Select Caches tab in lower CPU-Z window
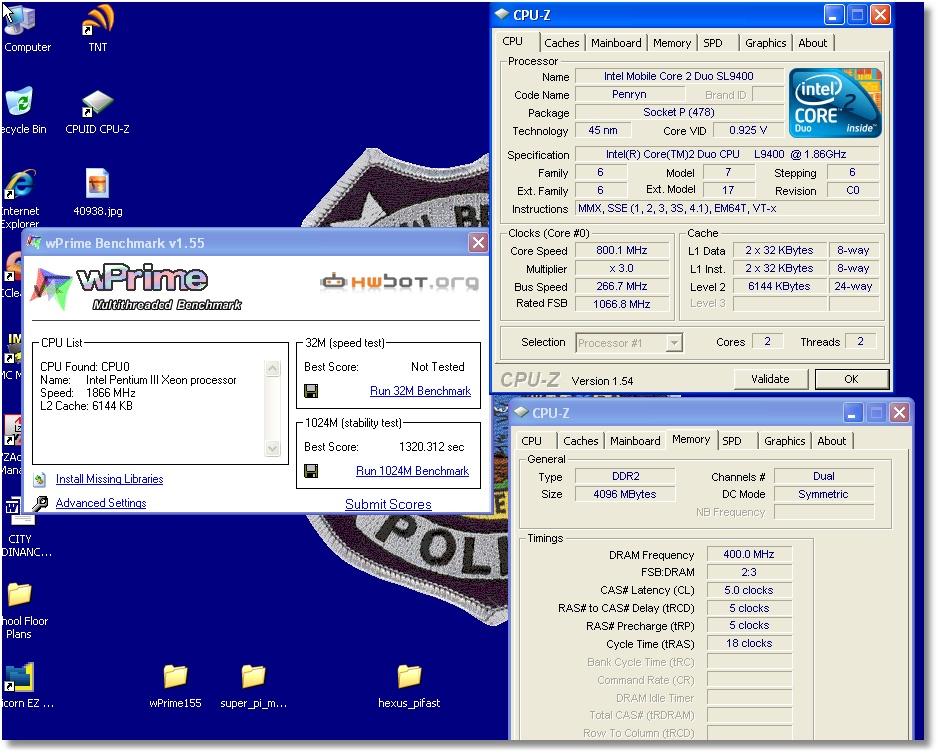The height and width of the screenshot is (754, 938). (x=580, y=441)
